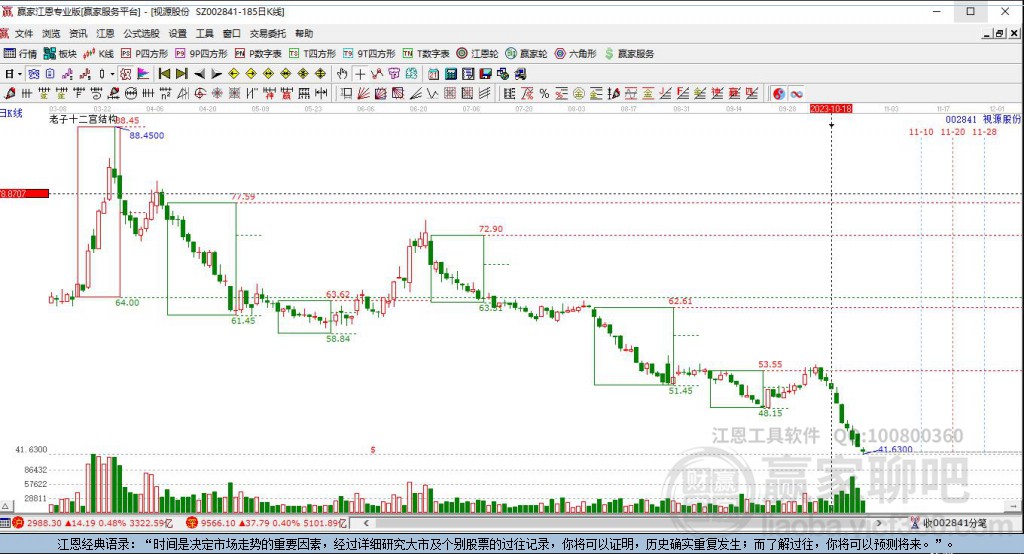Open the 文件 menu
Image resolution: width=1024 pixels, height=554 pixels.
(x=24, y=33)
